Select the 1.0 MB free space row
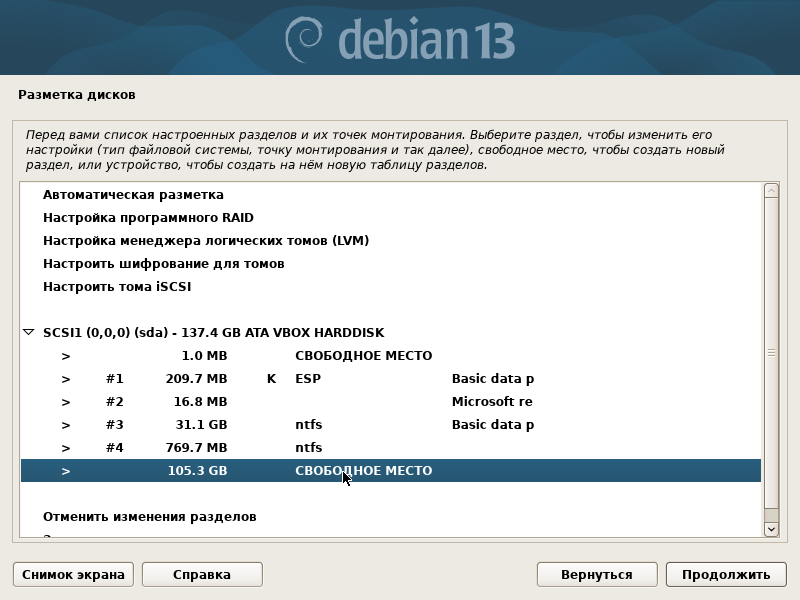 [x=391, y=356]
